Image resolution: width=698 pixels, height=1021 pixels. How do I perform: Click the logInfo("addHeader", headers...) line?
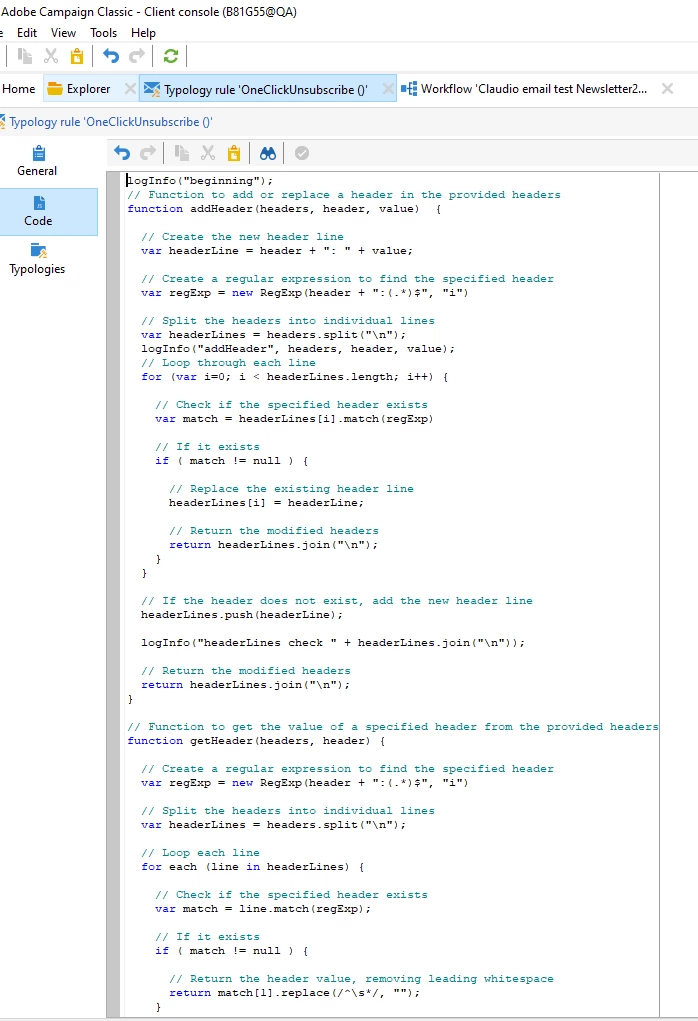click(x=298, y=348)
